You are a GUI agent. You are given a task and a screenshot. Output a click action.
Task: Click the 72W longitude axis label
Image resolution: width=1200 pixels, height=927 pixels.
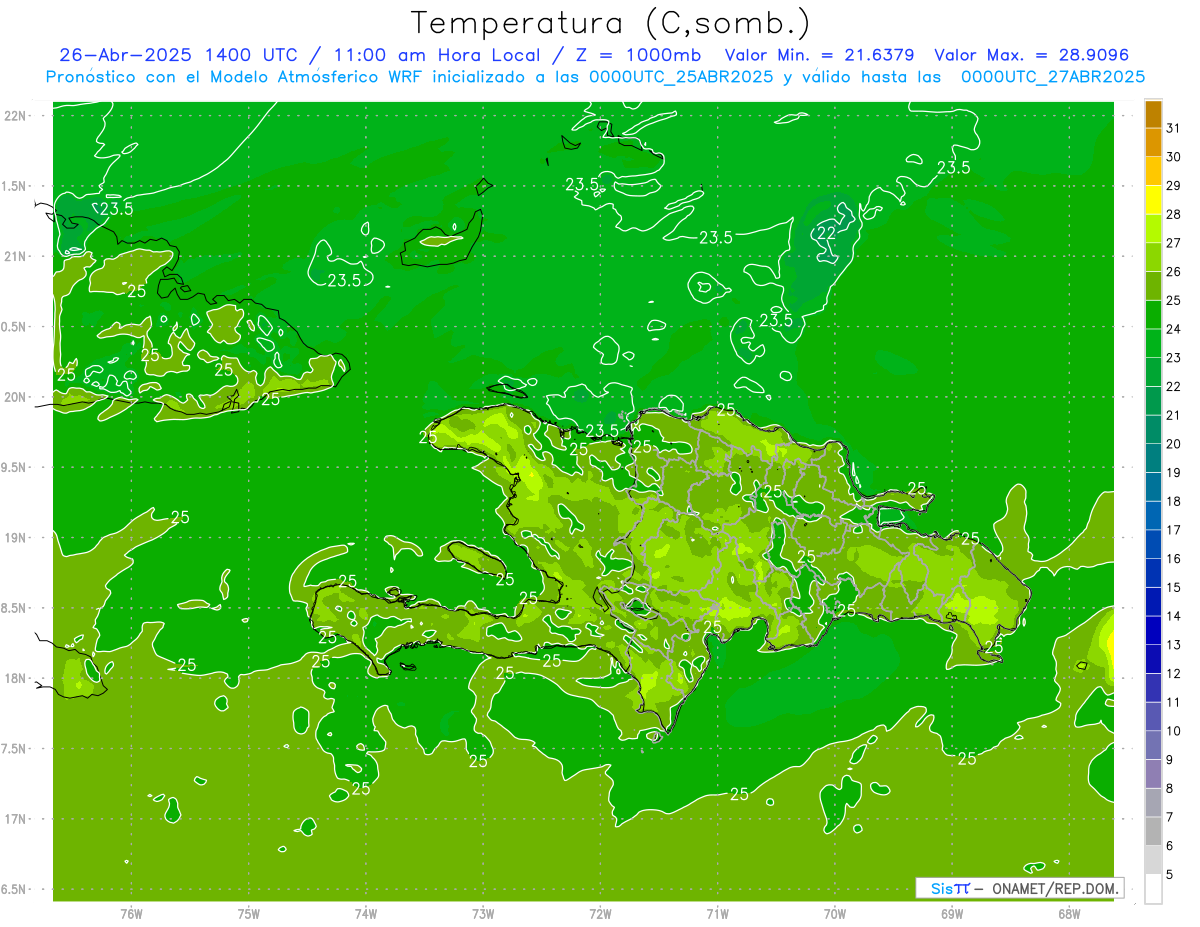point(600,914)
